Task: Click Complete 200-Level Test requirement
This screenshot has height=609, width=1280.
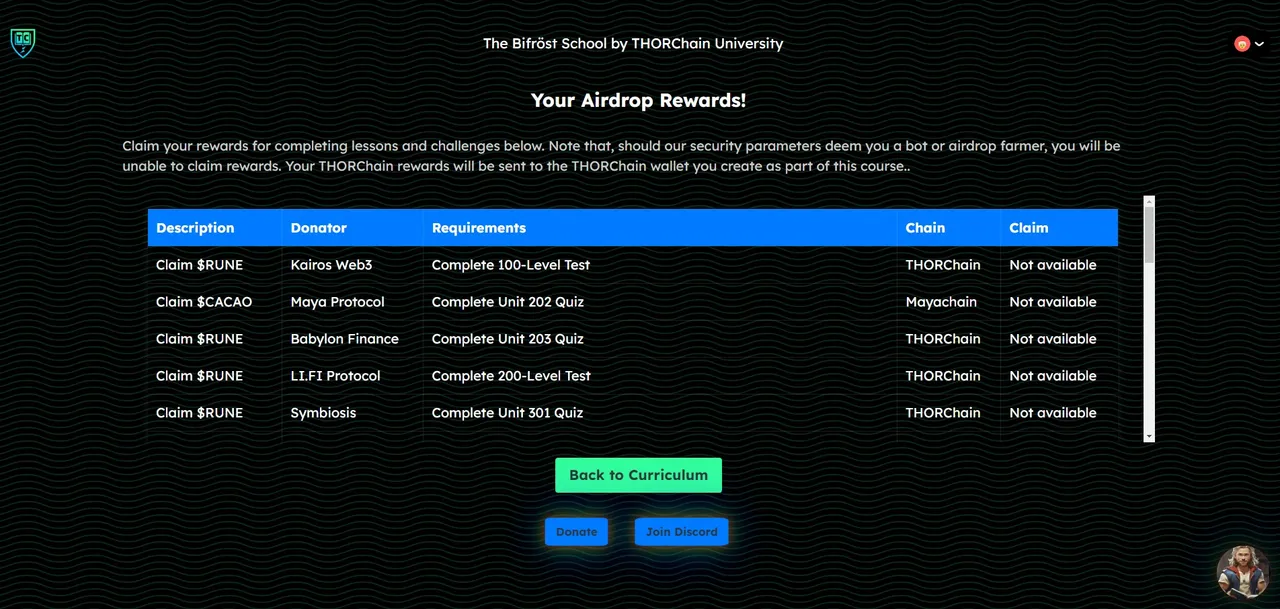Action: tap(511, 376)
